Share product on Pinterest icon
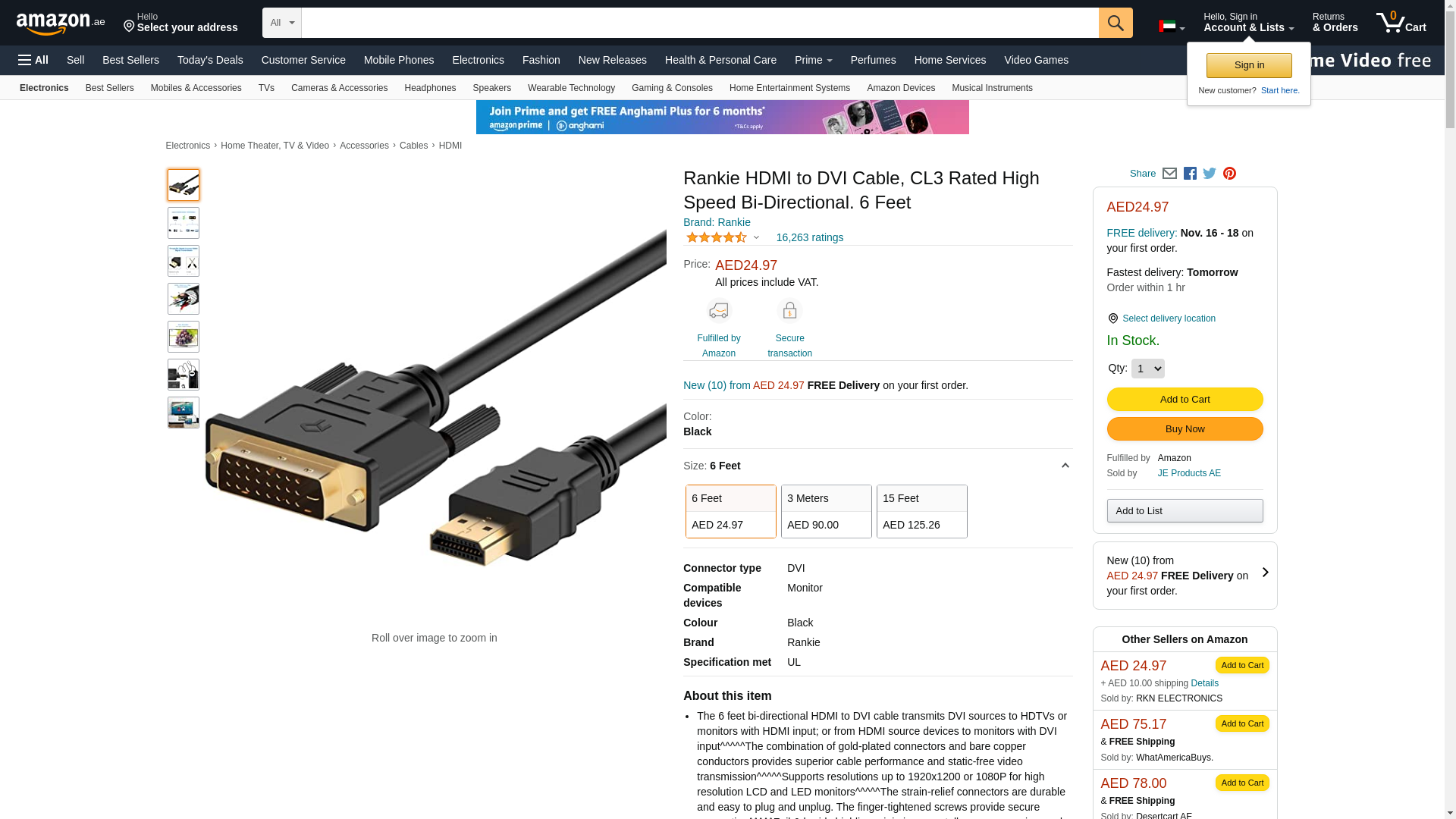This screenshot has height=819, width=1456. pos(1229,174)
